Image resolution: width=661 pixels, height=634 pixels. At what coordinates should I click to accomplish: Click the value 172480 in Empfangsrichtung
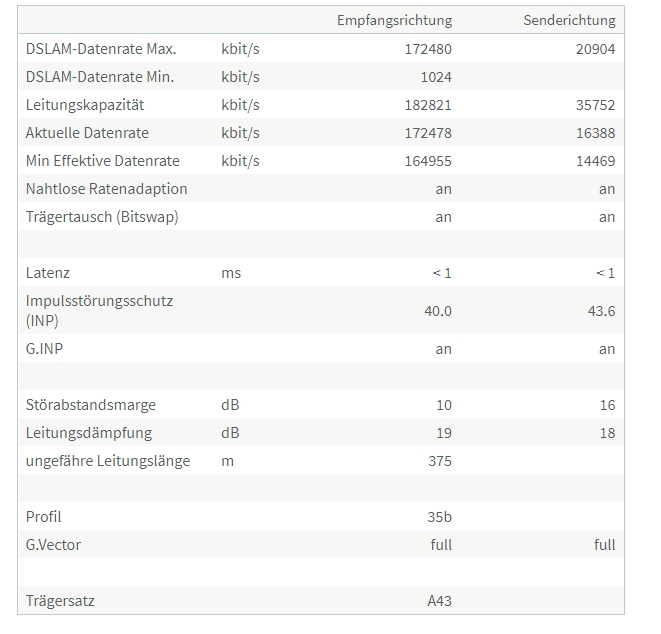(428, 49)
